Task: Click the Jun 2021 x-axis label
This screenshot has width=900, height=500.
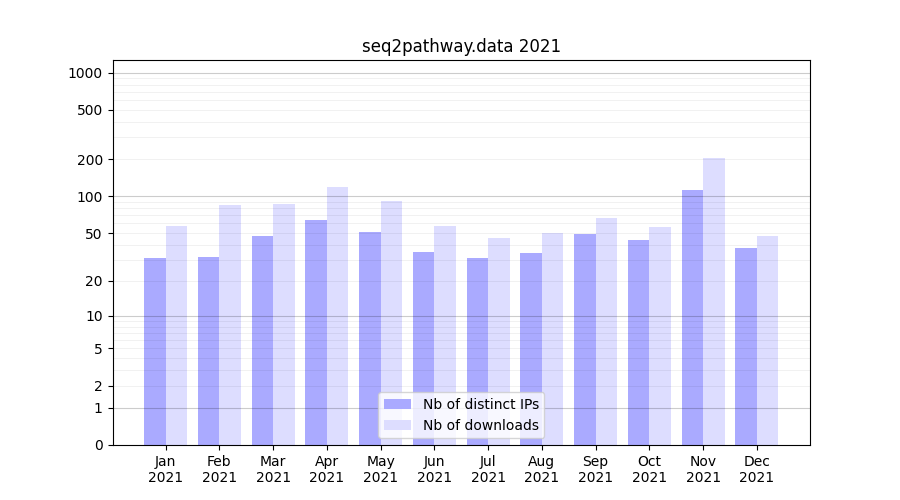Action: (434, 469)
